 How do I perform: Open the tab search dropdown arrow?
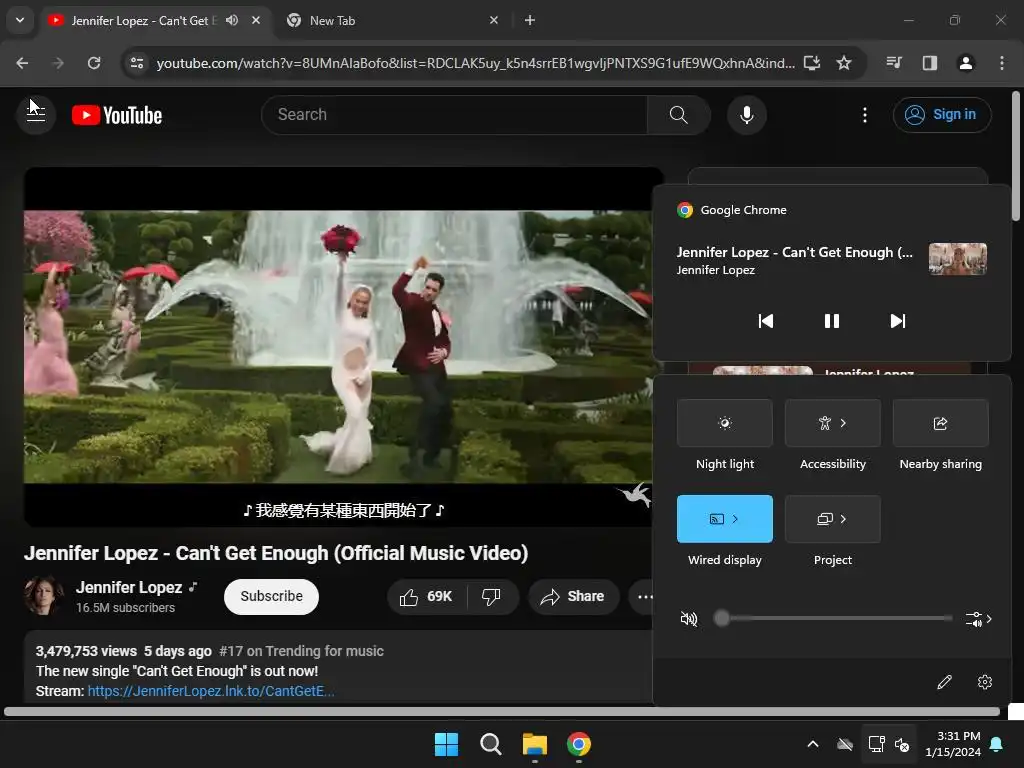pyautogui.click(x=20, y=20)
